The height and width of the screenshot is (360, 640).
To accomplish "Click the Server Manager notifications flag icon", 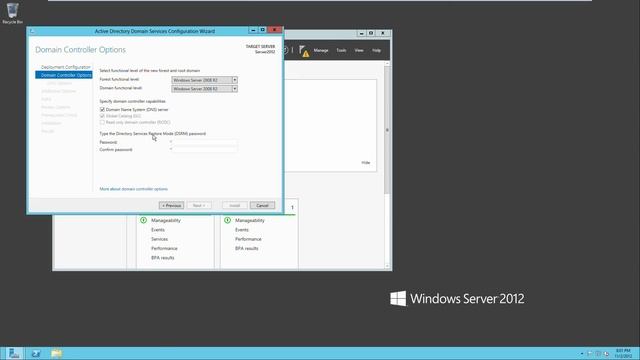I will (x=304, y=51).
